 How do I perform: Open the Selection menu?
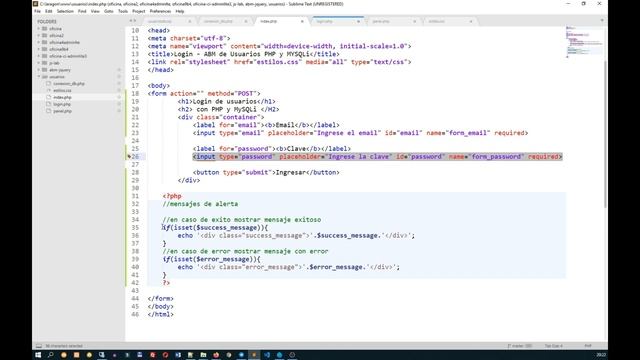(65, 11)
